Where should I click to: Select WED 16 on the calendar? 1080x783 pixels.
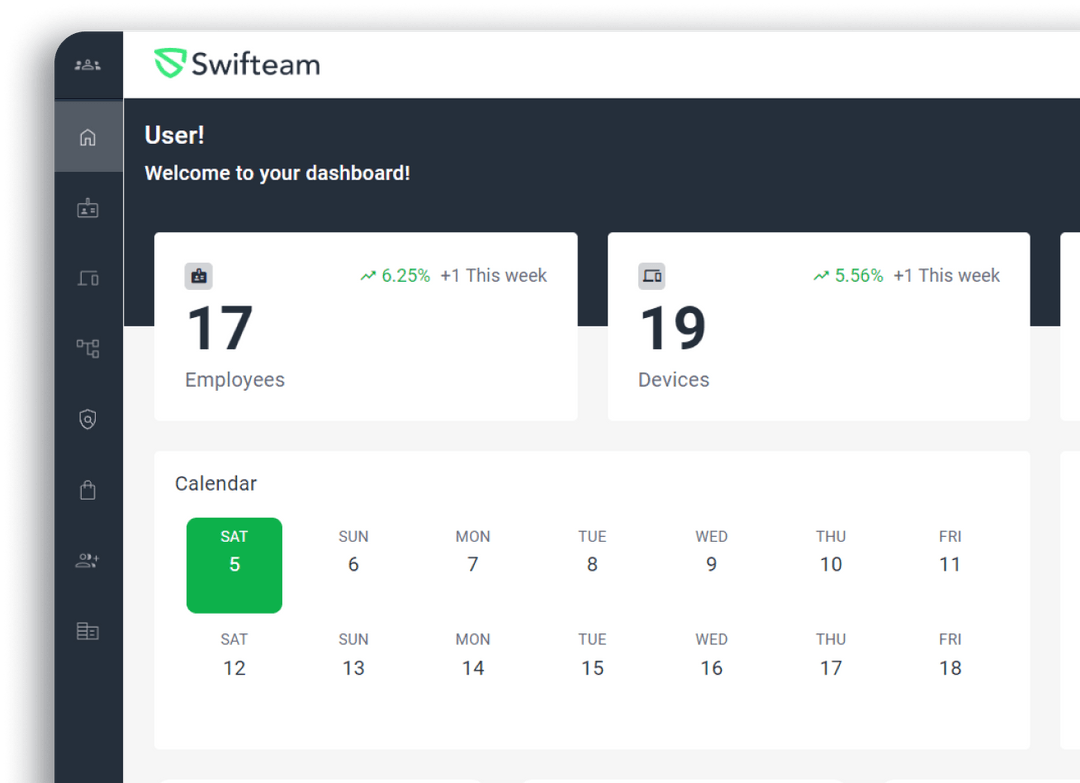(x=711, y=655)
